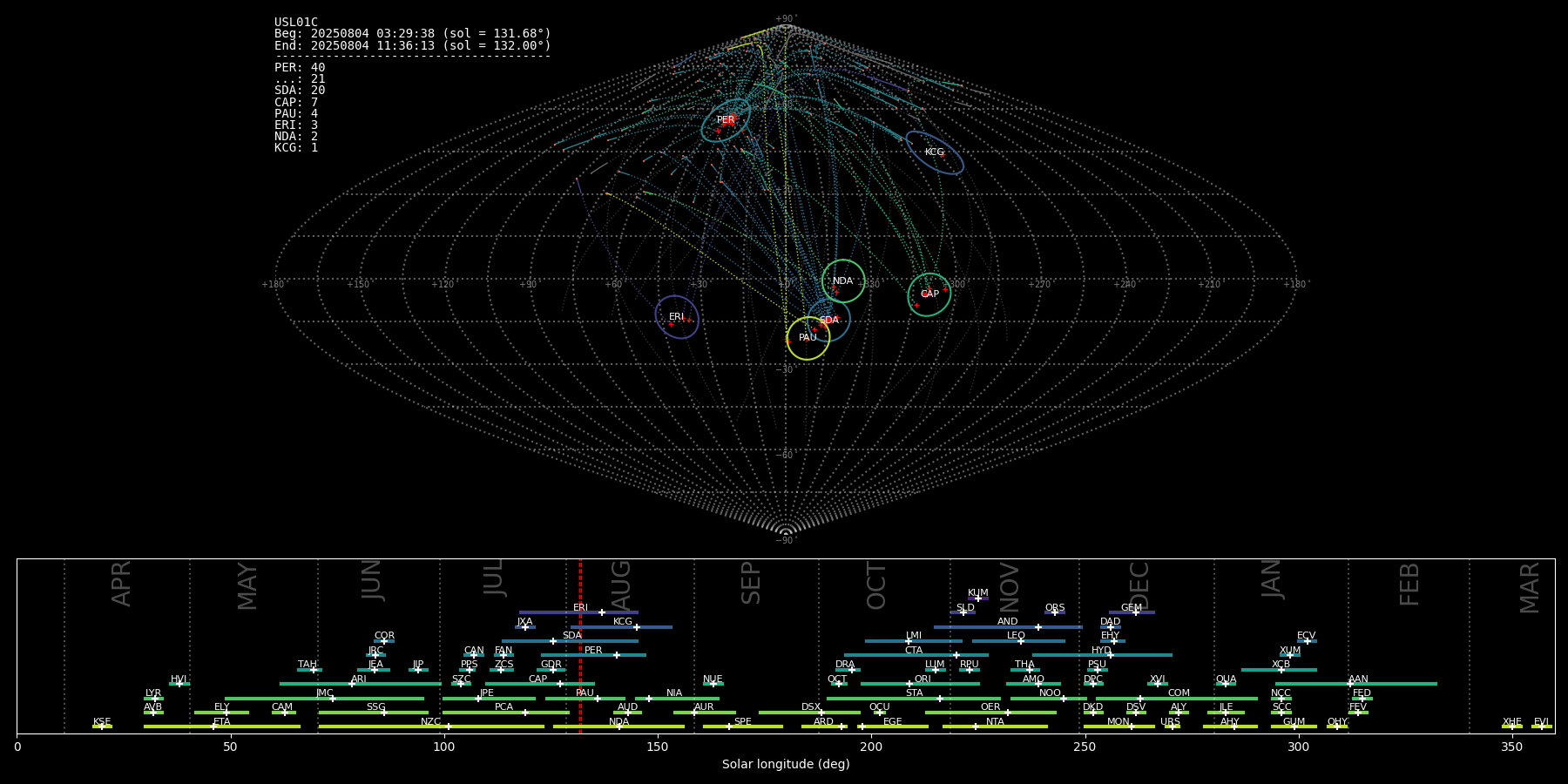Click the EVI shower label in timeline

(x=1541, y=722)
